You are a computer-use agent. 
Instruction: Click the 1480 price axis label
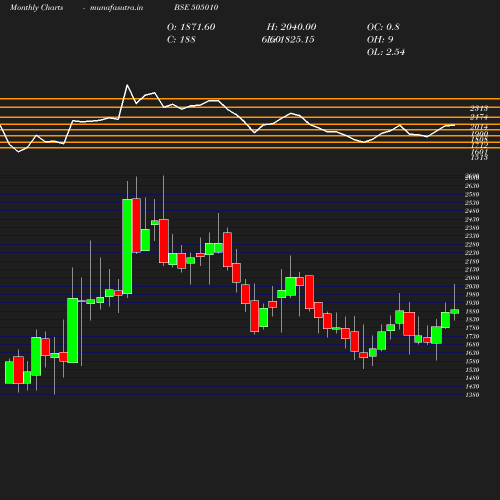point(472,378)
